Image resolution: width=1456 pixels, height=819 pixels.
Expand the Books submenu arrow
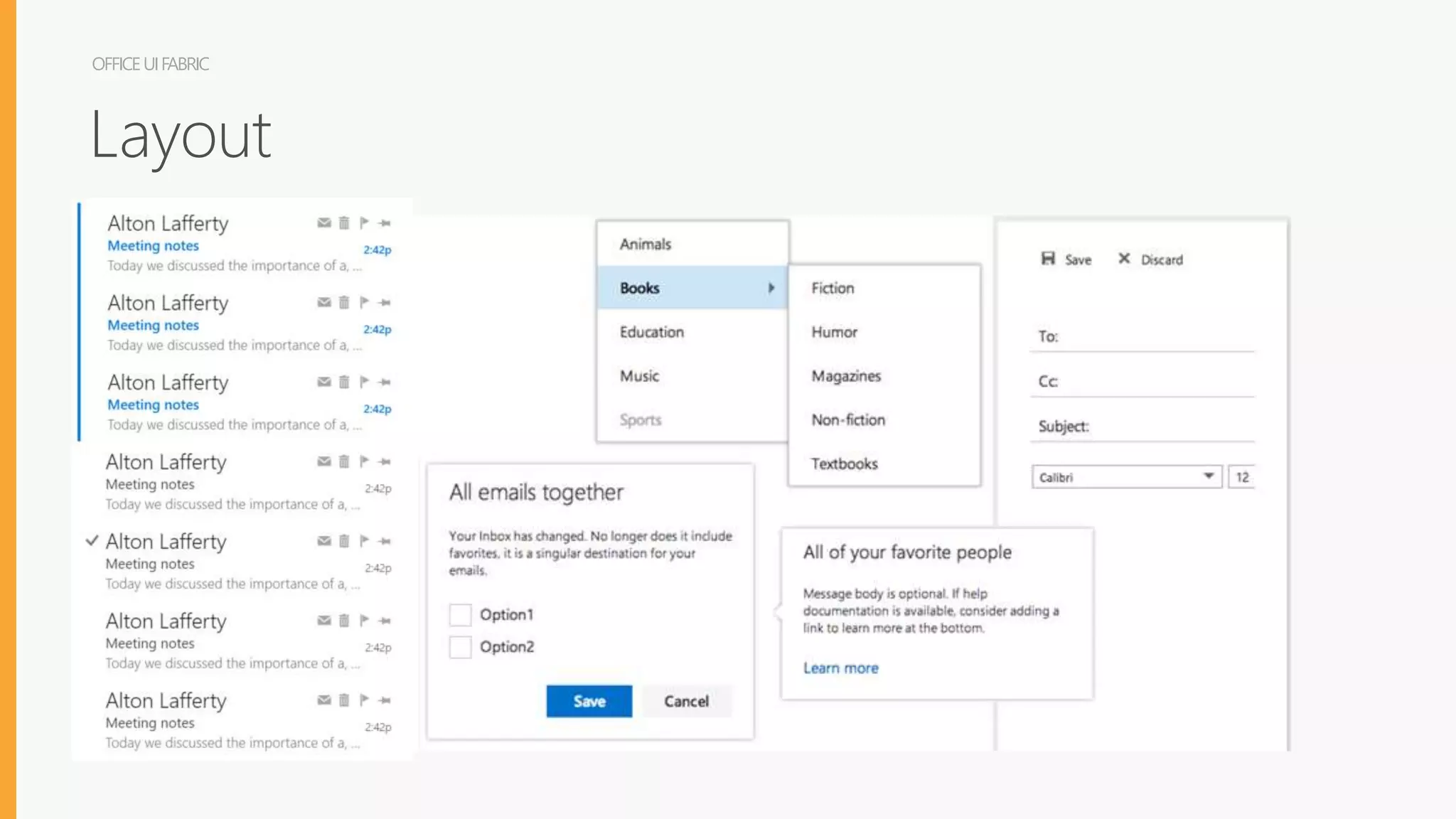tap(771, 288)
